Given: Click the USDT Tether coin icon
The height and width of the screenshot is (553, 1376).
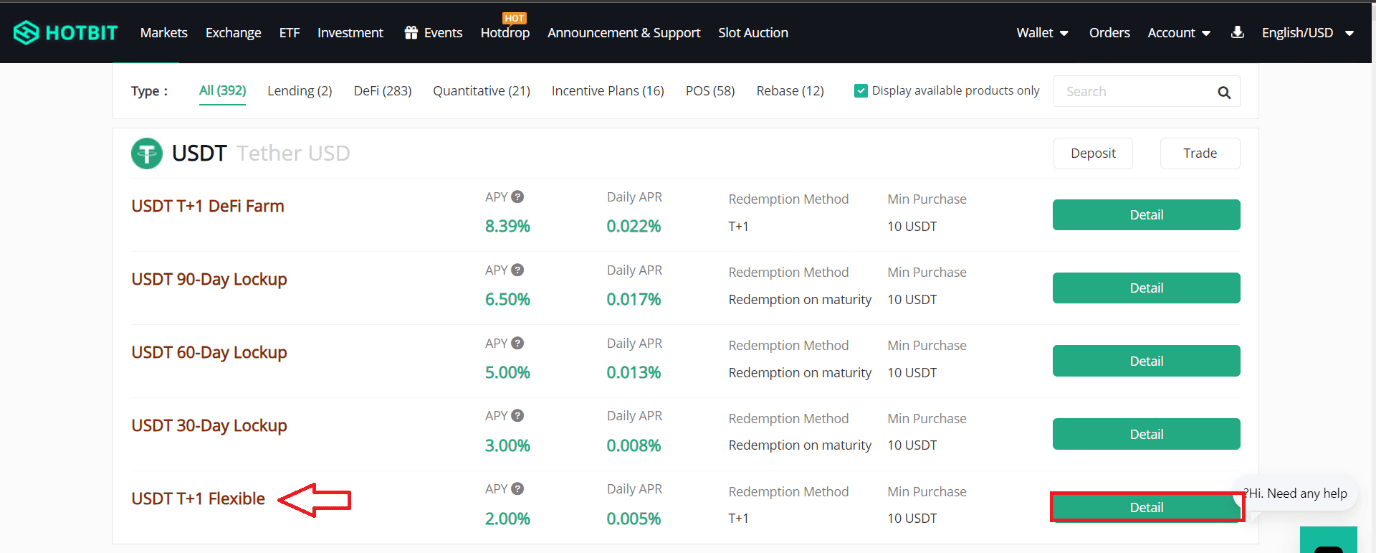Looking at the screenshot, I should click(147, 153).
